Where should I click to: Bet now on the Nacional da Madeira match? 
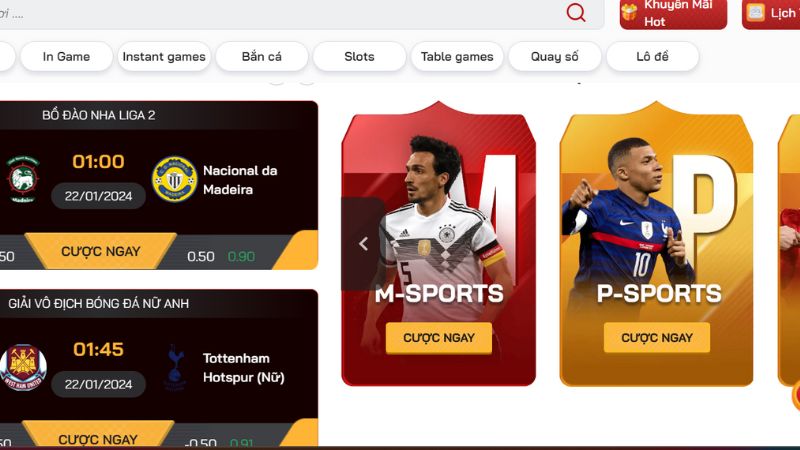pyautogui.click(x=101, y=251)
